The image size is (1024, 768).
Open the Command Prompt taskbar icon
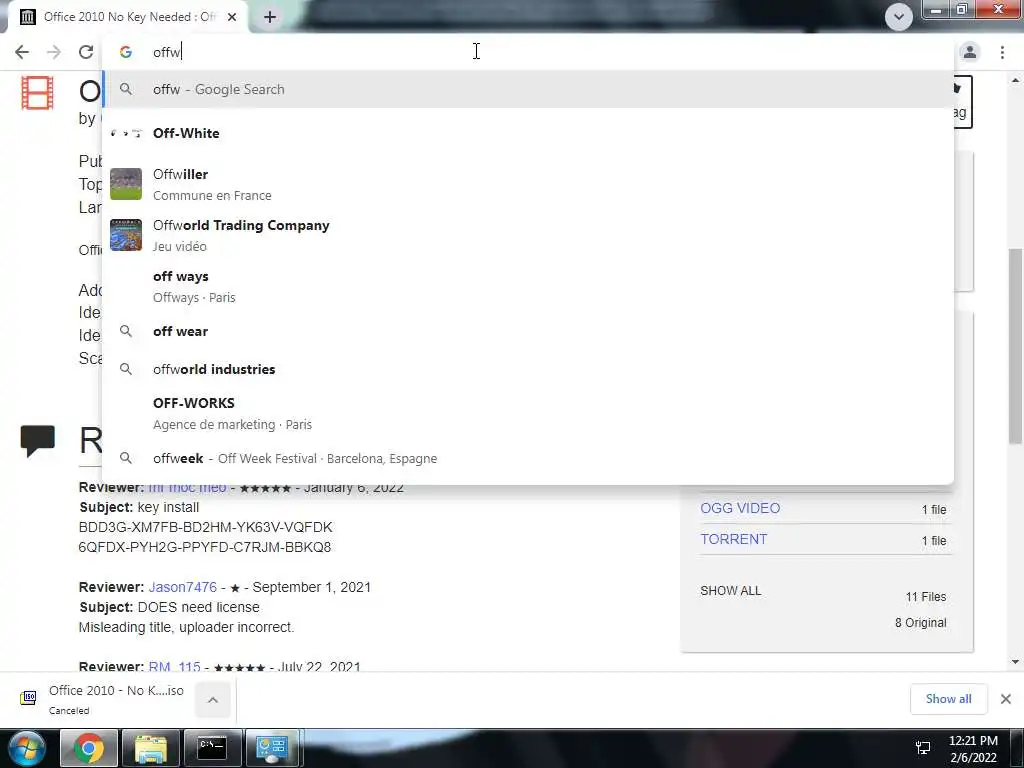click(213, 748)
